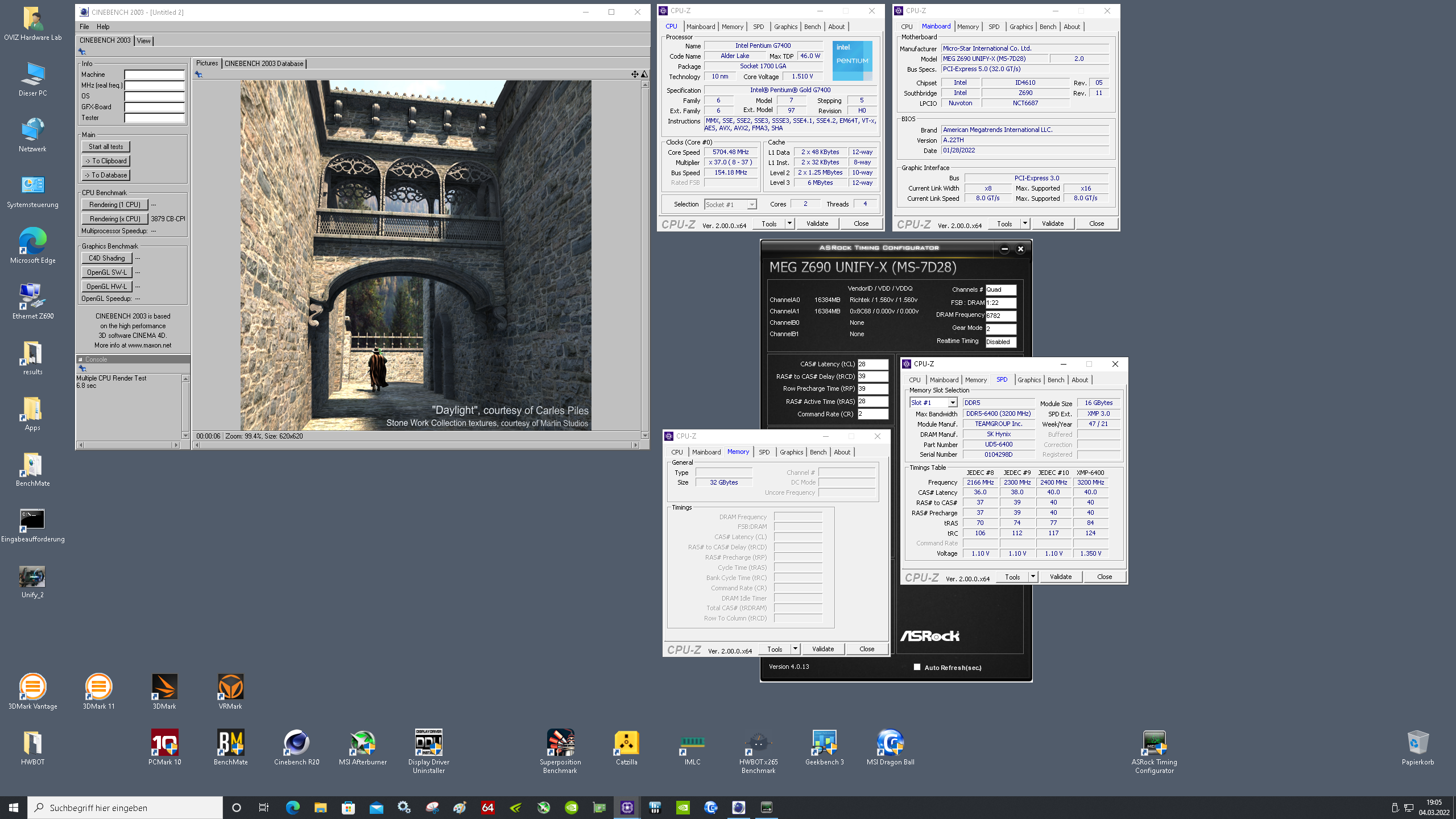Image resolution: width=1456 pixels, height=819 pixels.
Task: Open Ethernet Z690 shortcut
Action: [x=32, y=302]
